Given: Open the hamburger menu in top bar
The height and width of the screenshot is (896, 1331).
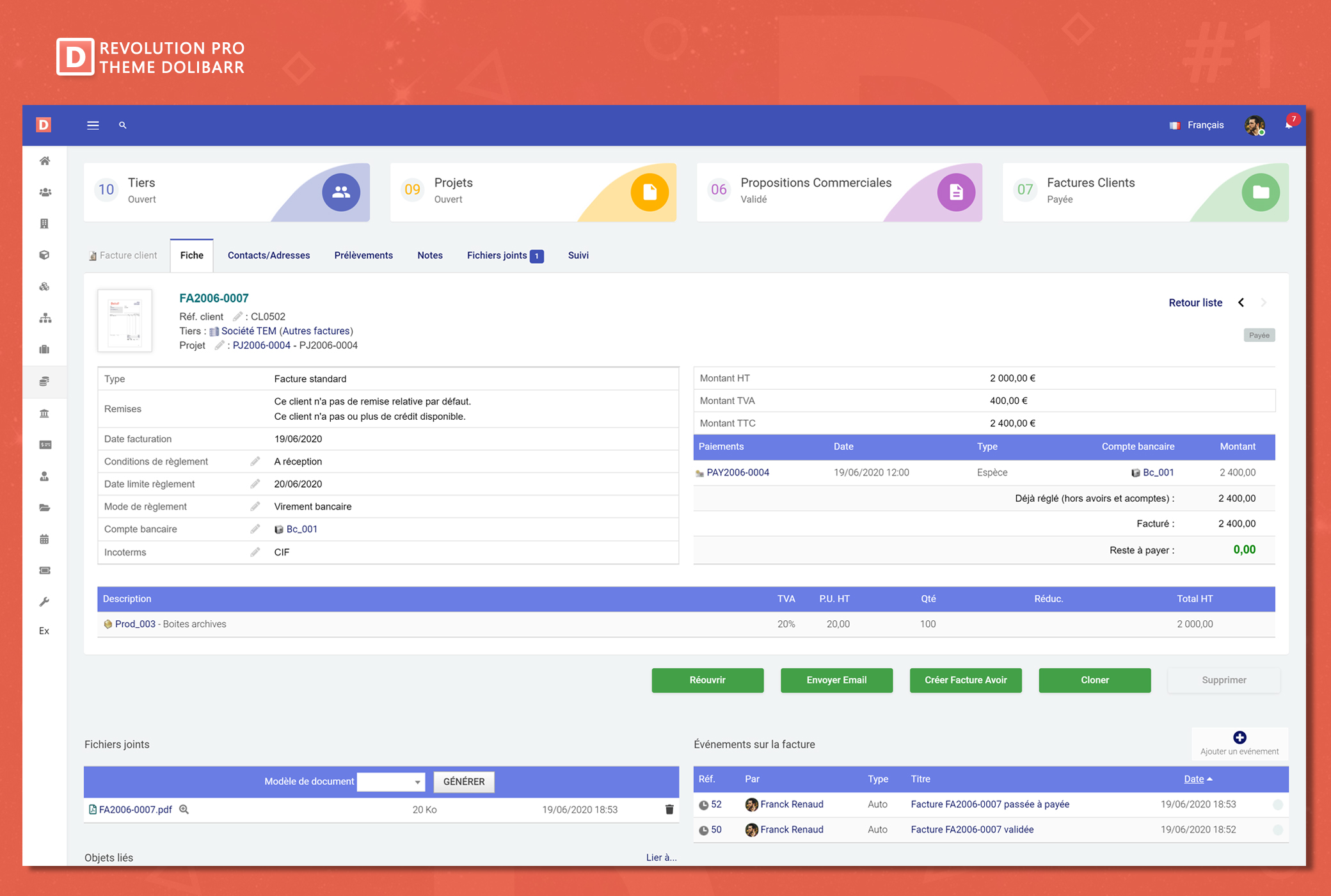Looking at the screenshot, I should pyautogui.click(x=93, y=125).
